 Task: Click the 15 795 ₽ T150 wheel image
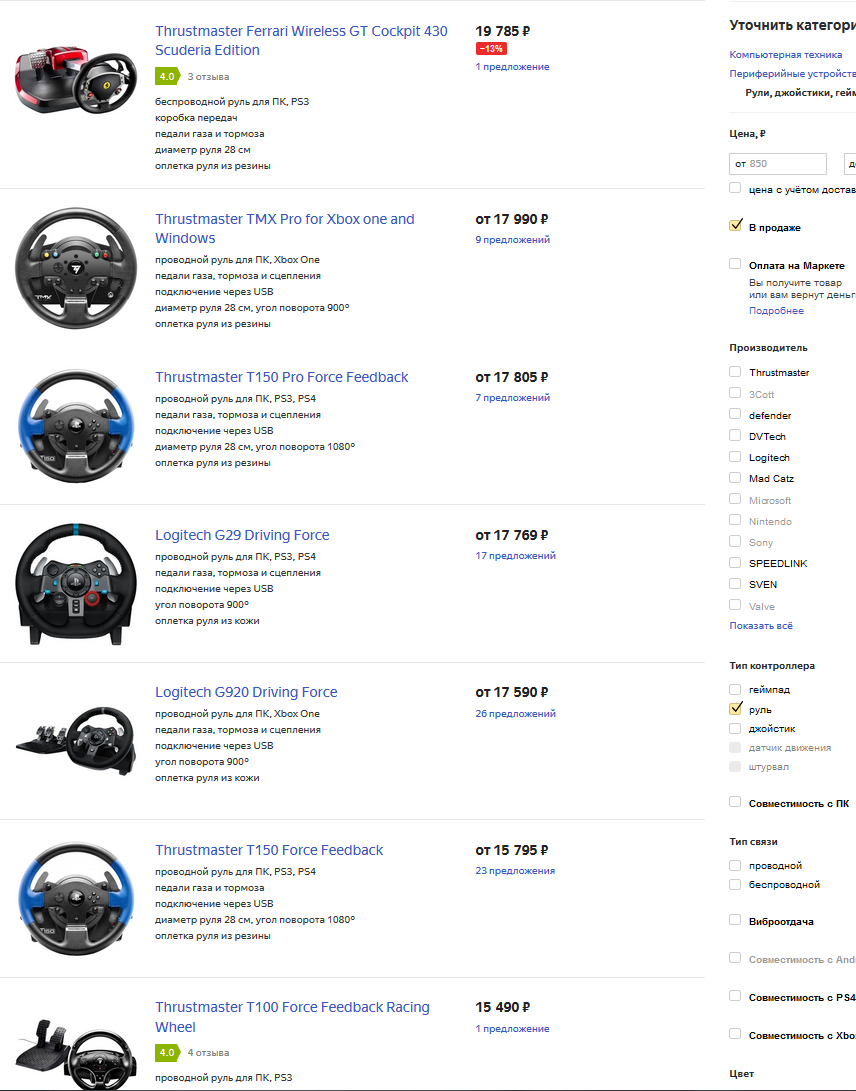76,899
